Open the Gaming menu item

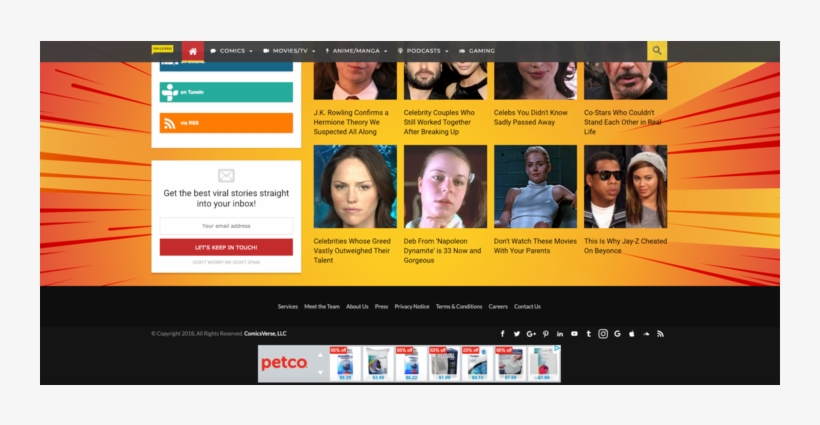tap(476, 51)
